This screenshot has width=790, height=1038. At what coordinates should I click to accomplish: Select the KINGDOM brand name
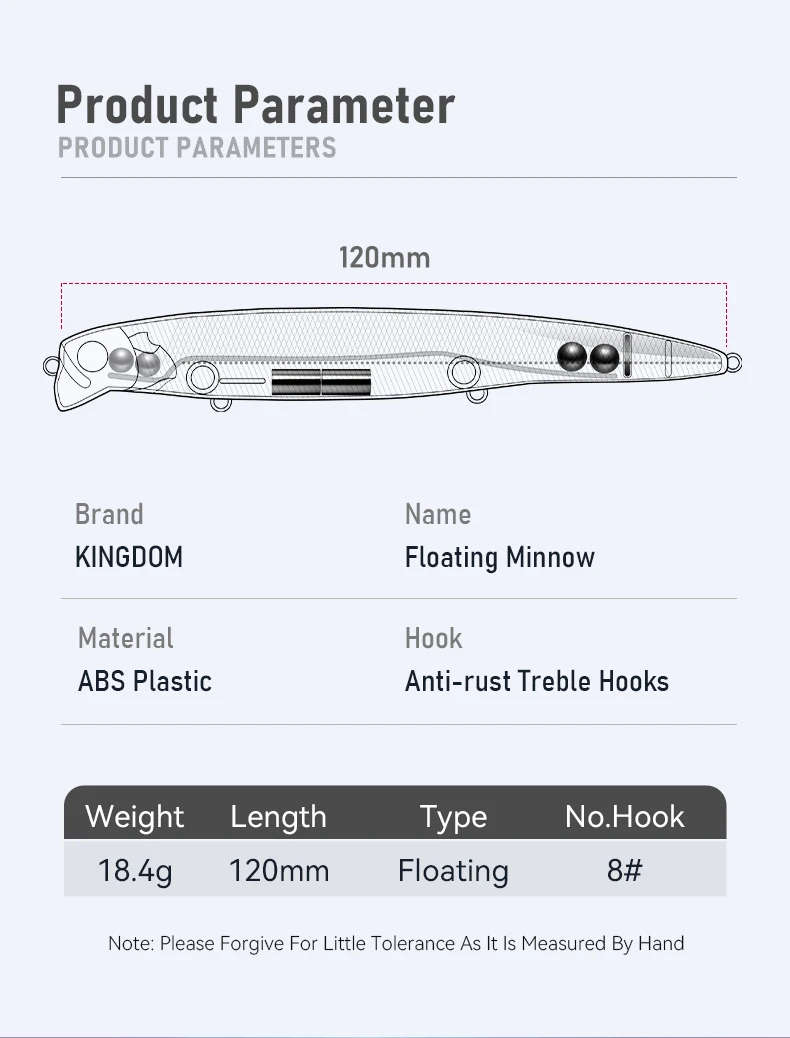pyautogui.click(x=129, y=558)
